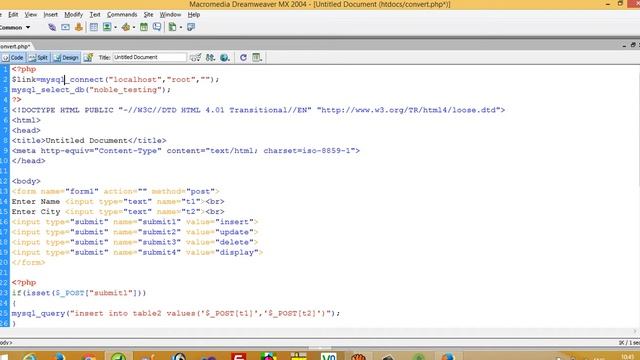Switch to Design view
This screenshot has height=360, width=640.
pyautogui.click(x=66, y=58)
